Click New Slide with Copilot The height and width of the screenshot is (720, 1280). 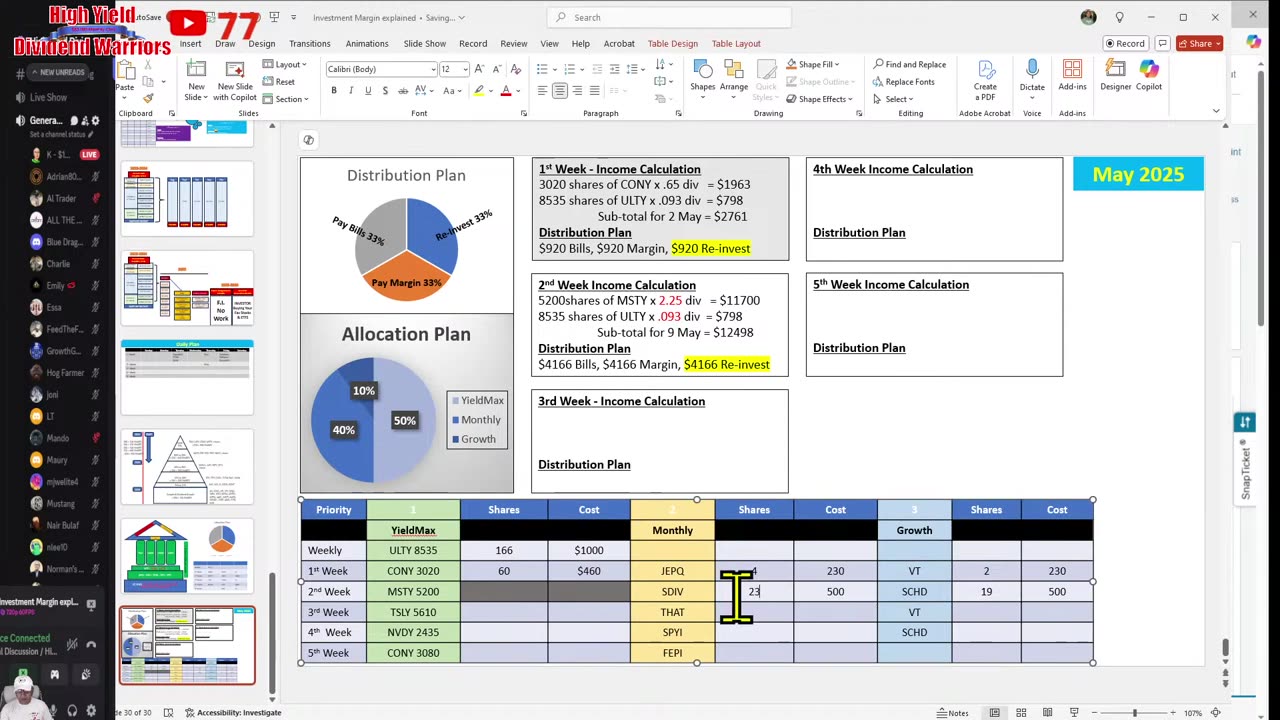(x=235, y=80)
